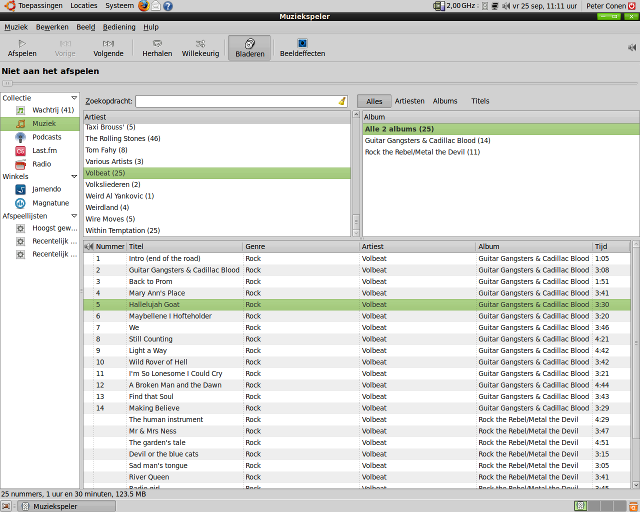This screenshot has width=640, height=512.
Task: Open the Beeld menu
Action: [86, 27]
